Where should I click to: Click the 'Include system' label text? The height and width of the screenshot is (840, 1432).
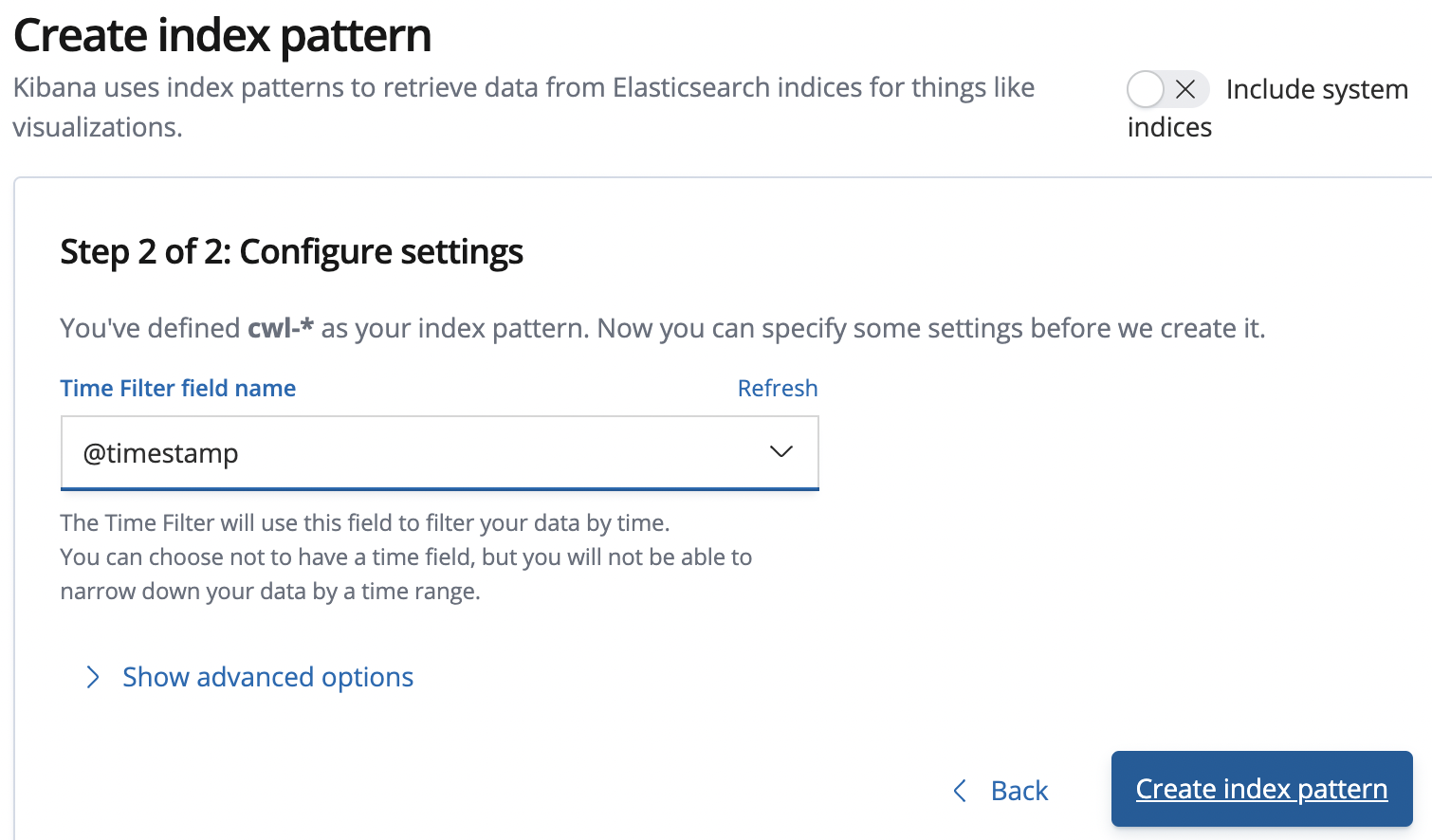tap(1316, 90)
